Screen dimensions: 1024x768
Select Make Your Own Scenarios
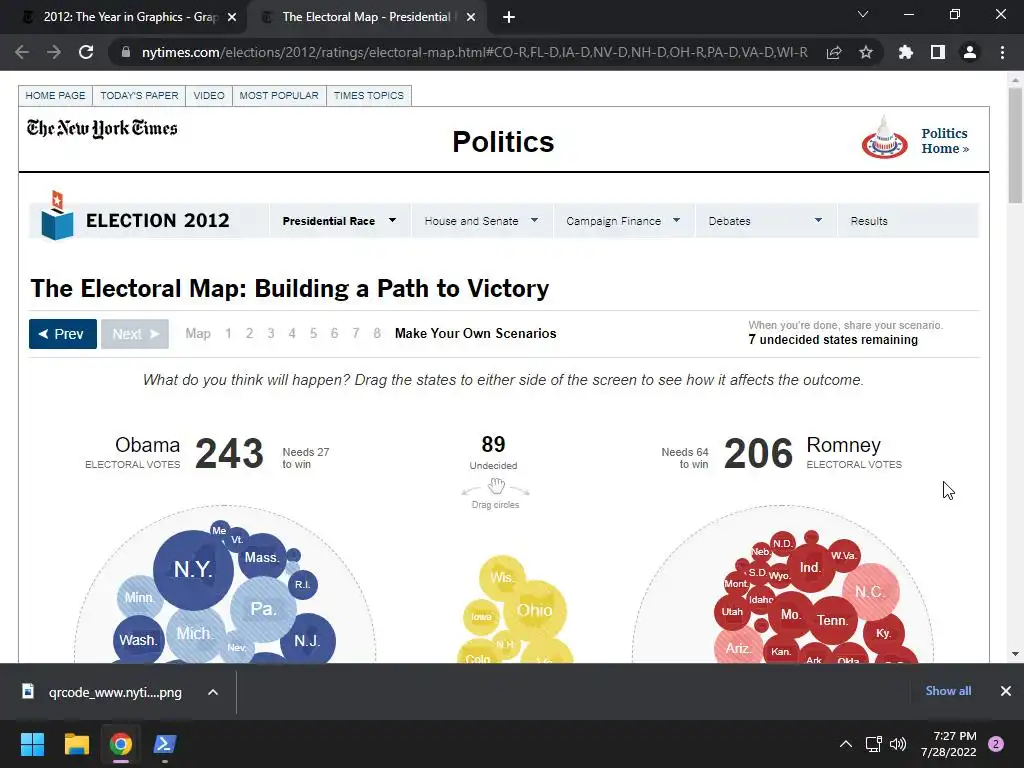pos(475,334)
